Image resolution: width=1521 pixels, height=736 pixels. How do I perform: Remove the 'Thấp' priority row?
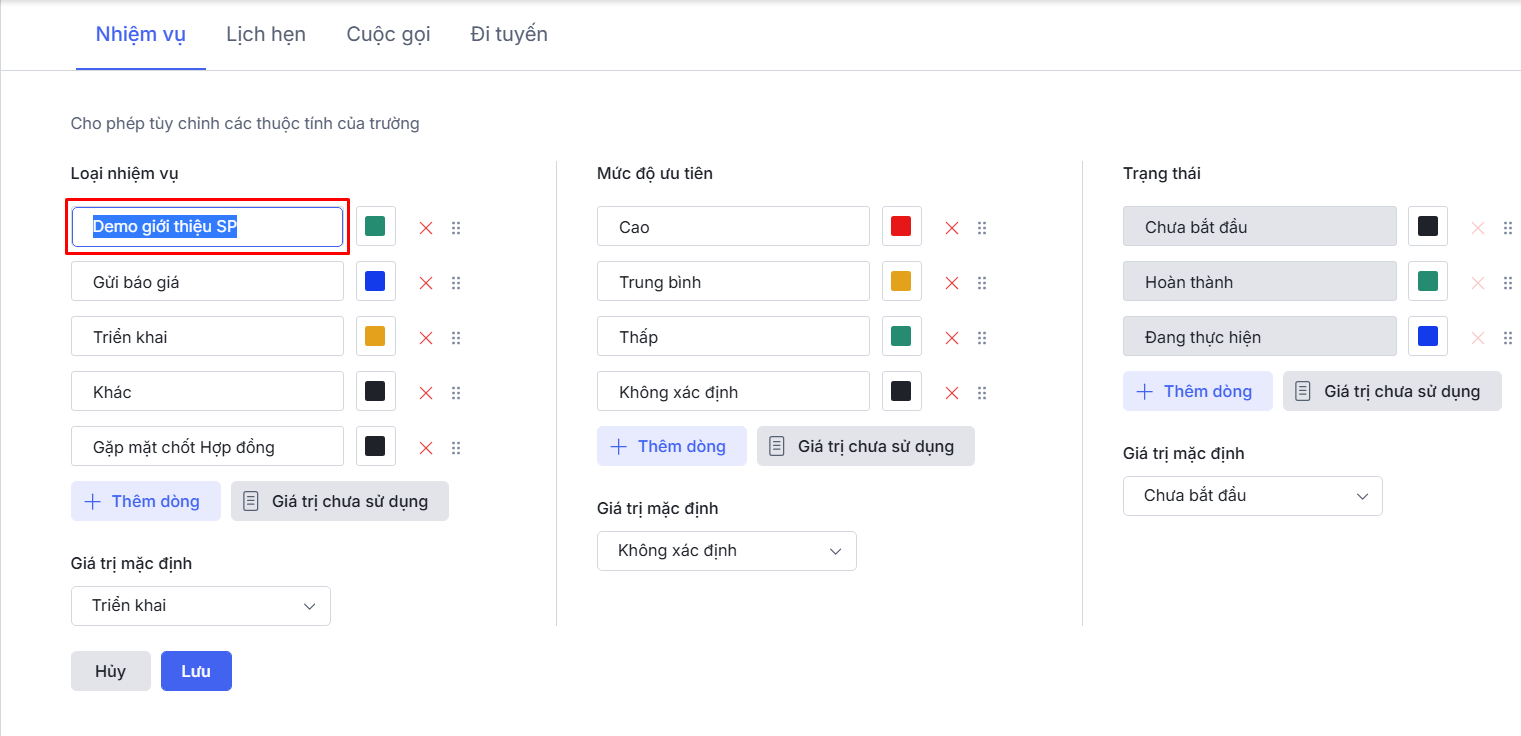pyautogui.click(x=952, y=338)
